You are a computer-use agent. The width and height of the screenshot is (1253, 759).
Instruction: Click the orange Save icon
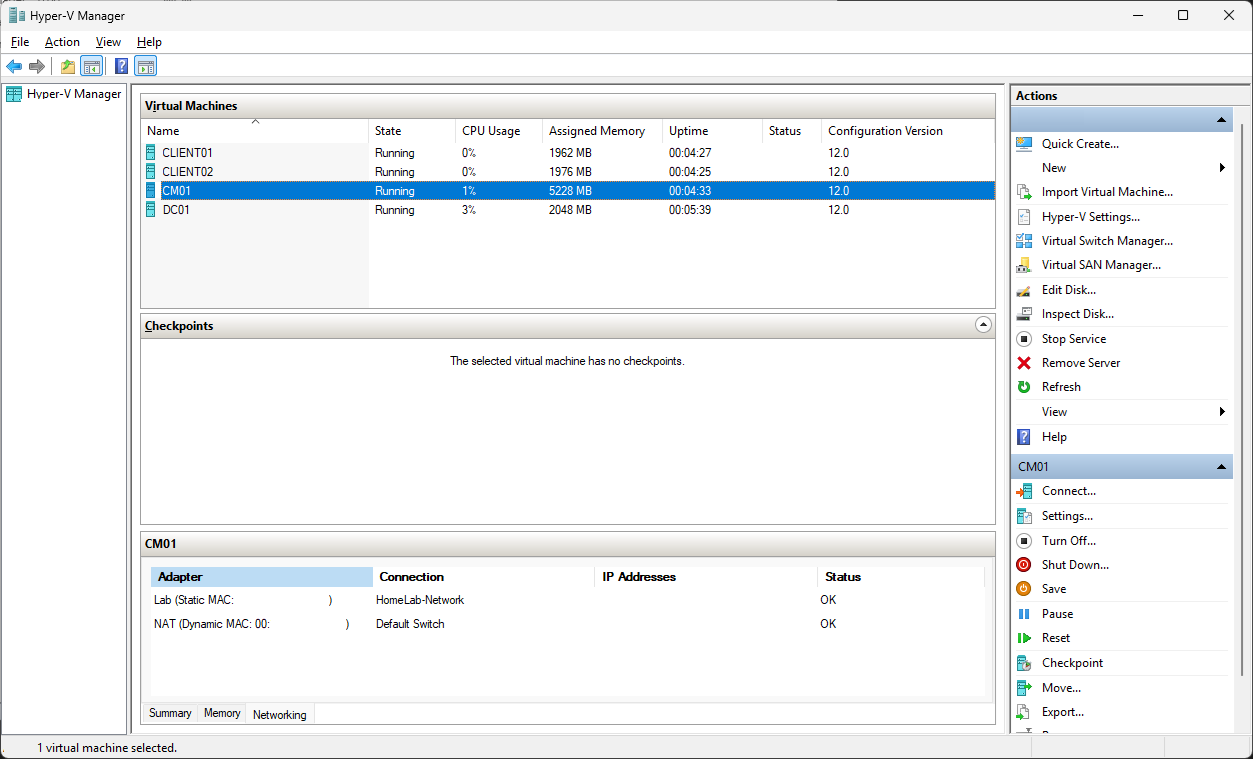[1024, 589]
